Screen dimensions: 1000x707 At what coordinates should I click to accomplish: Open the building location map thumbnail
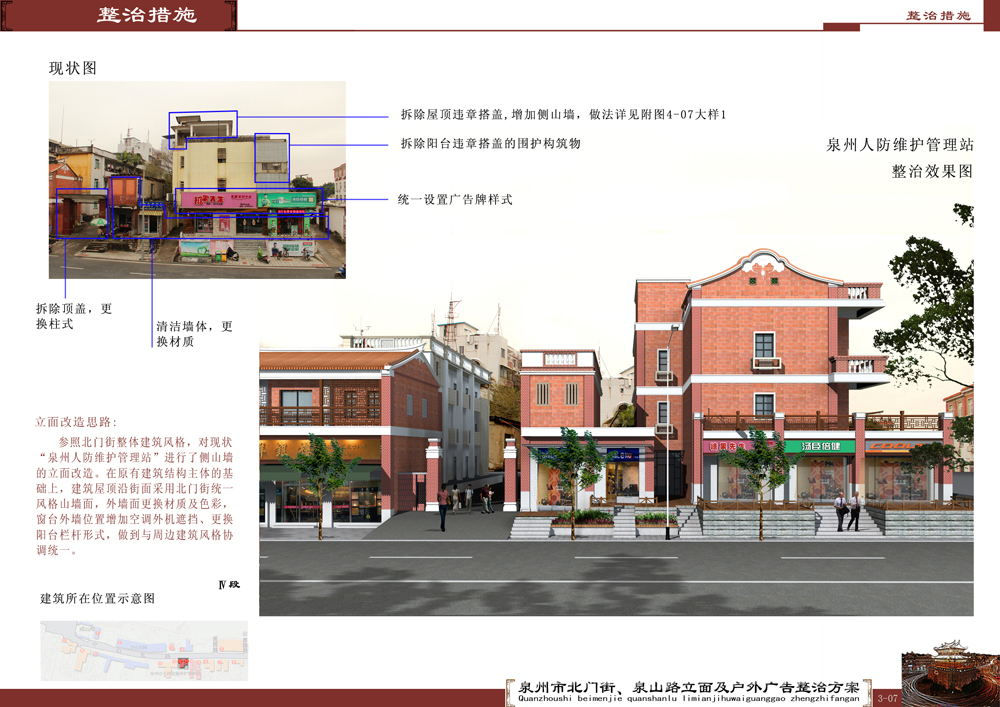pyautogui.click(x=143, y=650)
